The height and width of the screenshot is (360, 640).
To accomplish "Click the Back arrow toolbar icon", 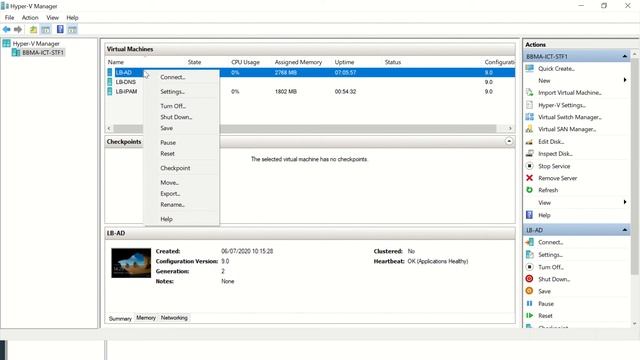I will pos(7,29).
